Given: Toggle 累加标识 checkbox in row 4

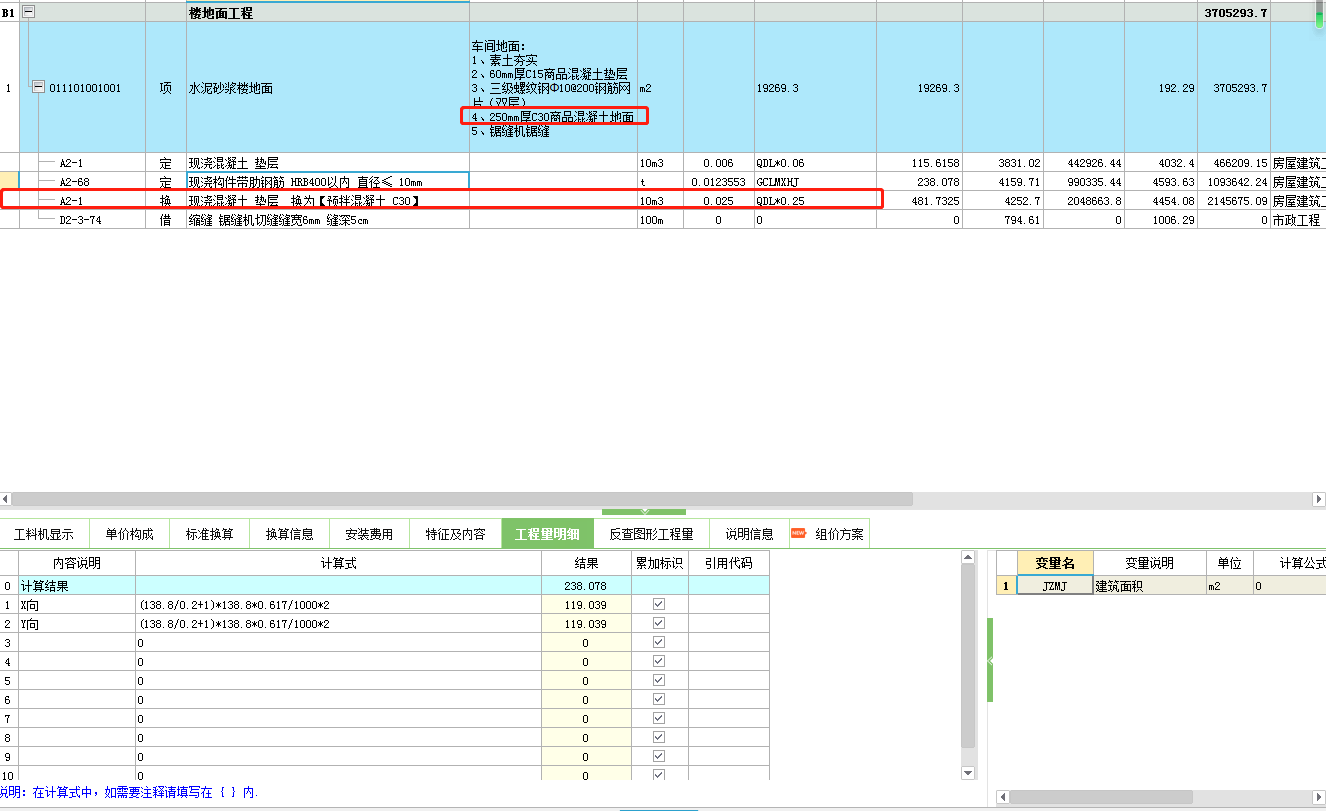Looking at the screenshot, I should point(658,661).
